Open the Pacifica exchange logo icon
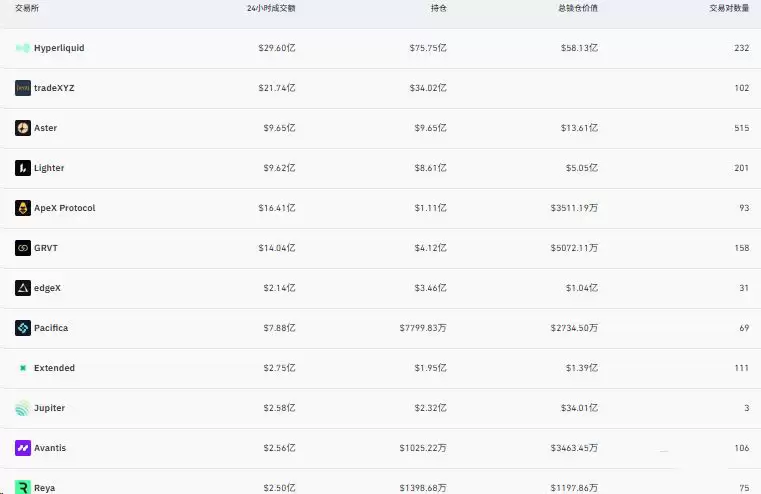This screenshot has width=761, height=494. (x=23, y=328)
